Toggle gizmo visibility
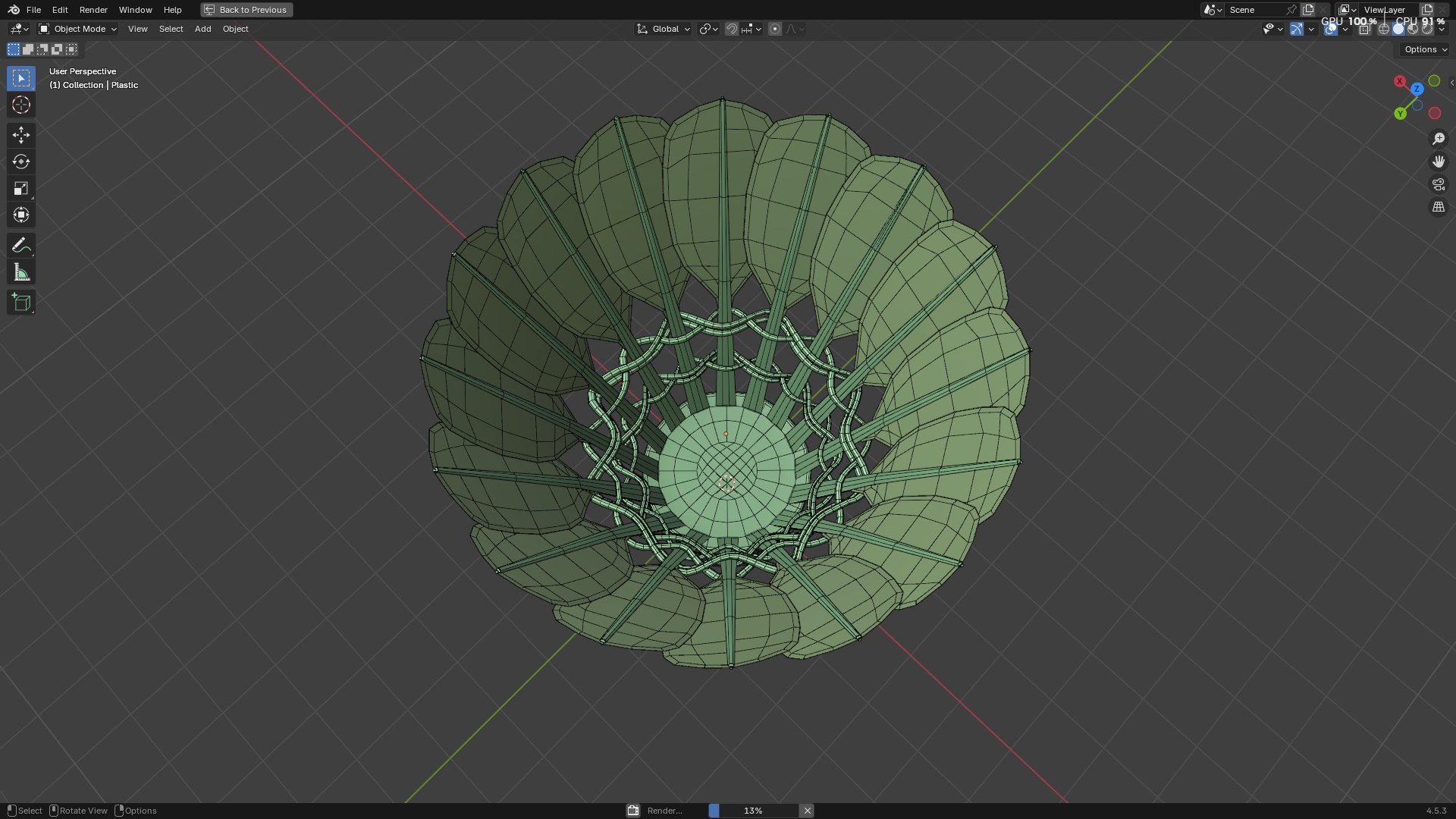1456x819 pixels. (x=1297, y=29)
